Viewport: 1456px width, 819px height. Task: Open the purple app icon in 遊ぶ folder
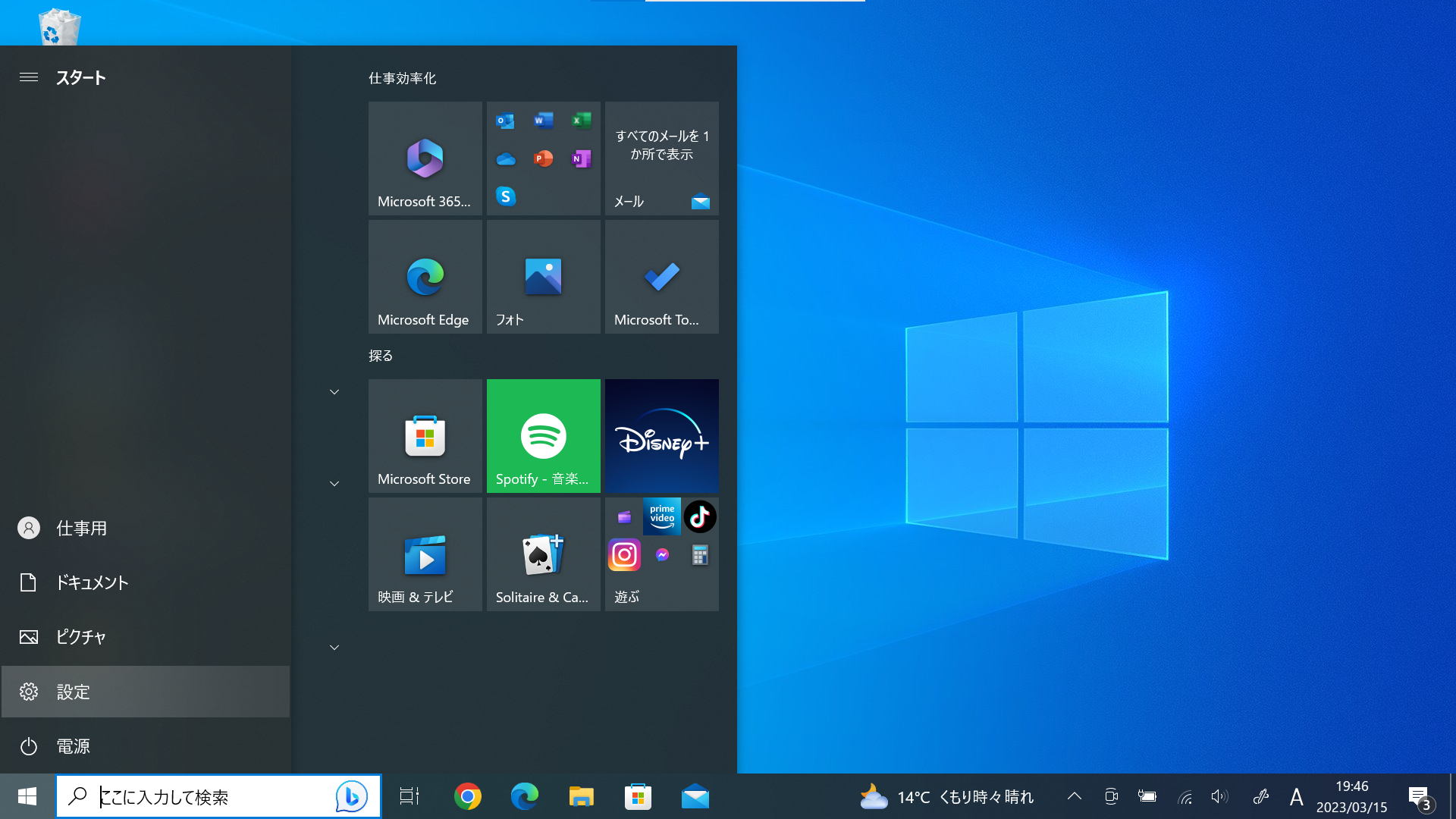pos(624,517)
